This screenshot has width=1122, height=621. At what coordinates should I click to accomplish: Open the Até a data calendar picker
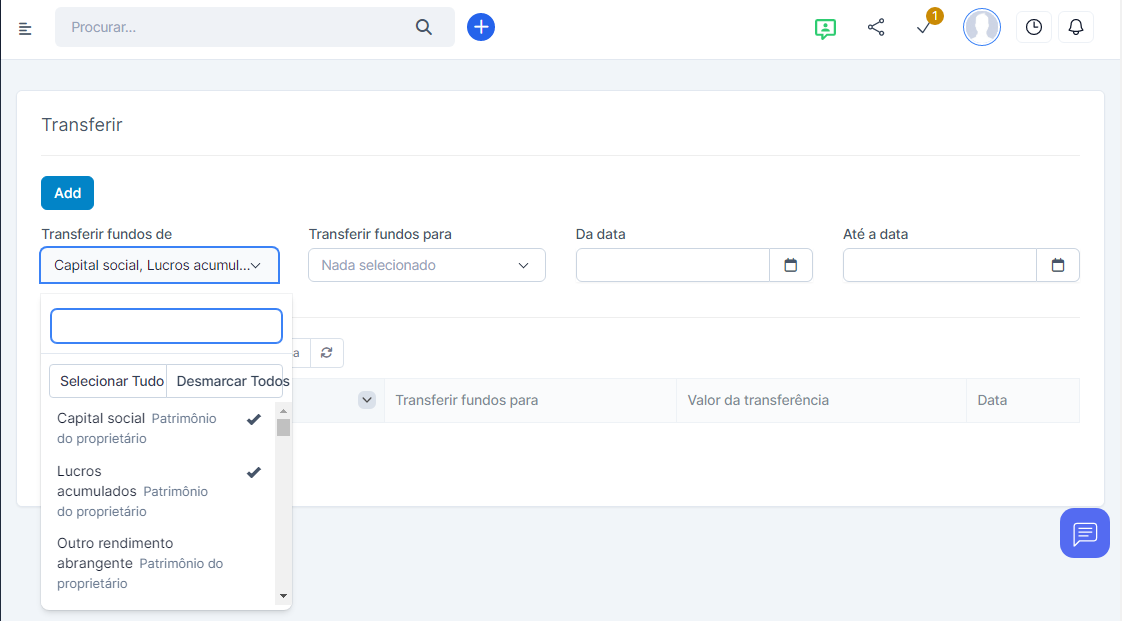[x=1058, y=265]
